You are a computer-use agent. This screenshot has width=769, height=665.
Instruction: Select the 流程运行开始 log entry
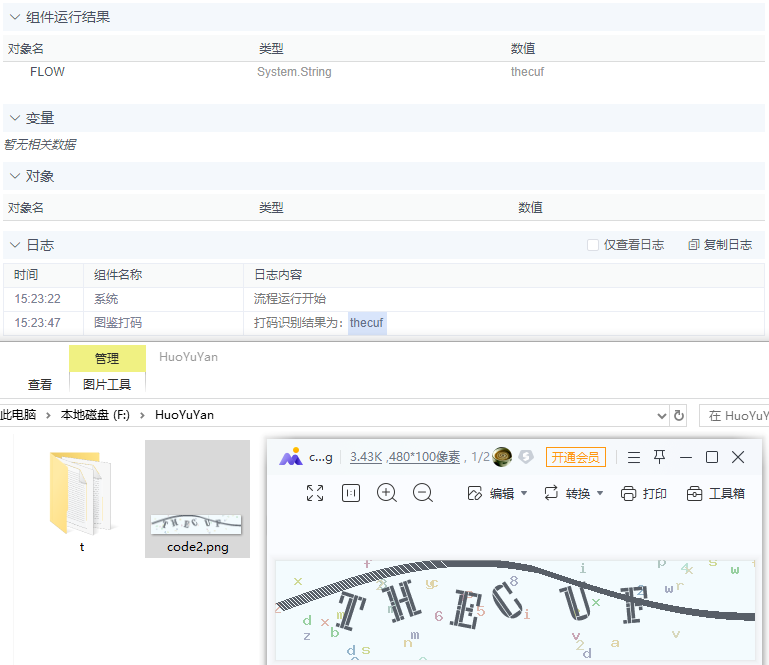coord(290,299)
